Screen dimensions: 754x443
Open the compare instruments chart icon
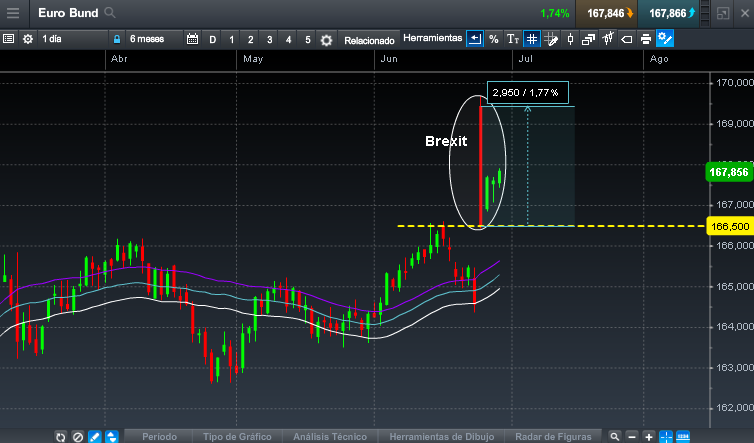pyautogui.click(x=608, y=38)
